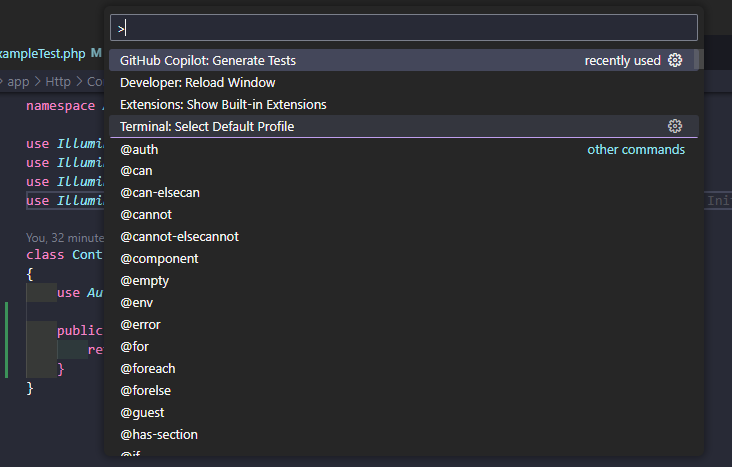Focus the command palette input field
Viewport: 732px width, 467px height.
click(x=404, y=28)
